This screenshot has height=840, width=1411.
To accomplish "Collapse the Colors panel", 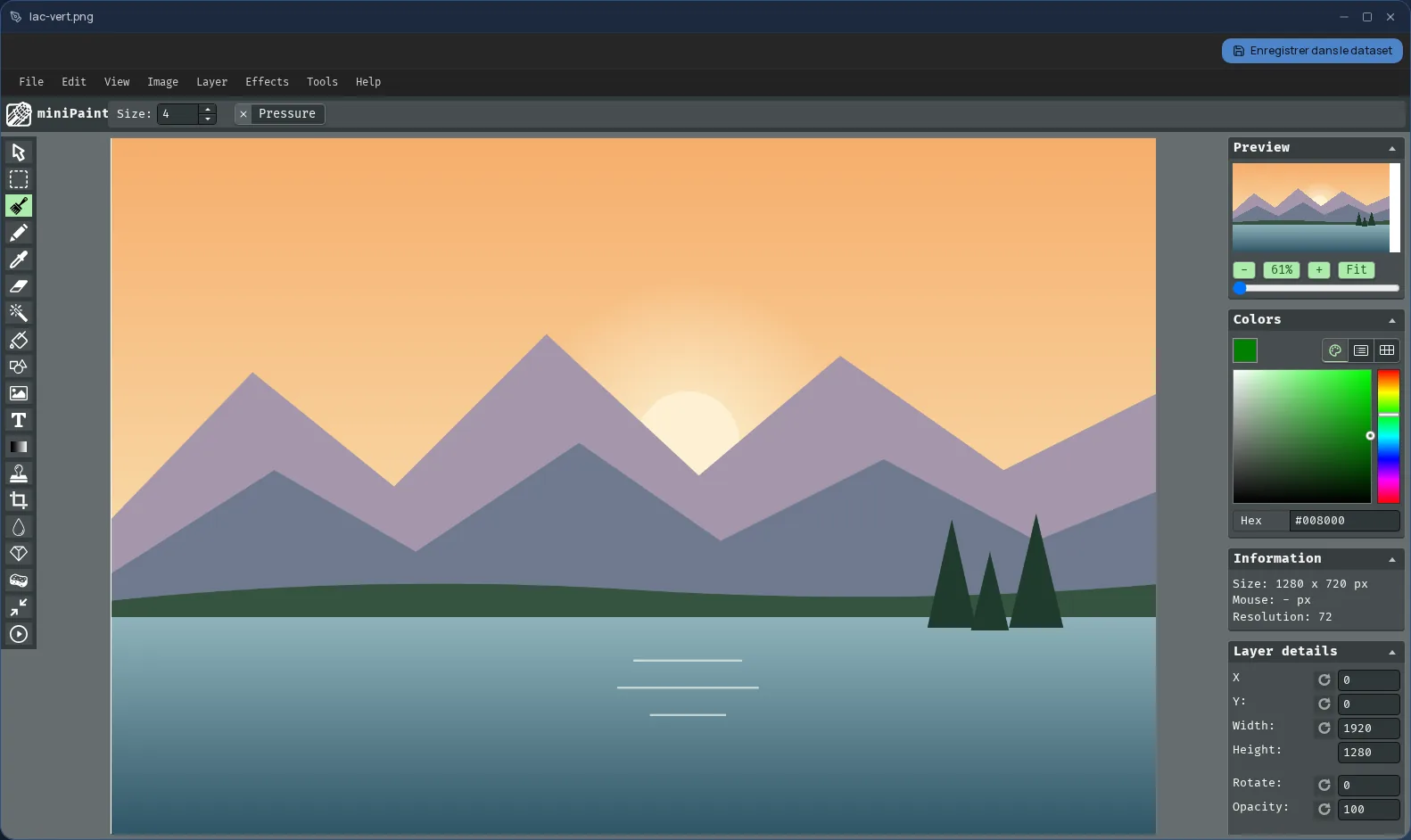I will [1392, 320].
